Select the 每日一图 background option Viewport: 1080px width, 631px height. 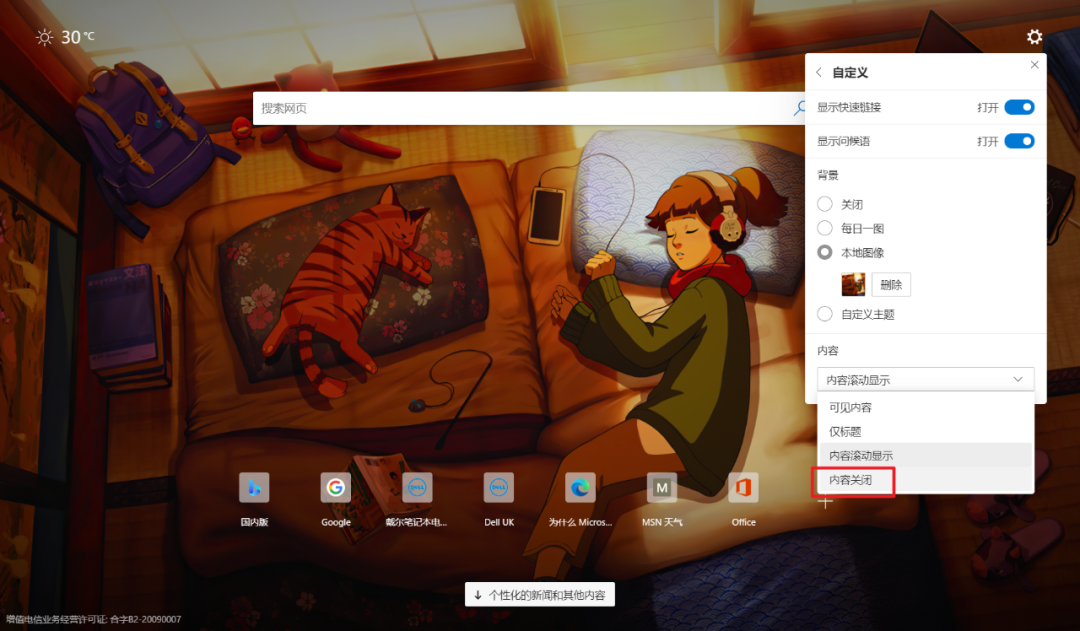824,228
